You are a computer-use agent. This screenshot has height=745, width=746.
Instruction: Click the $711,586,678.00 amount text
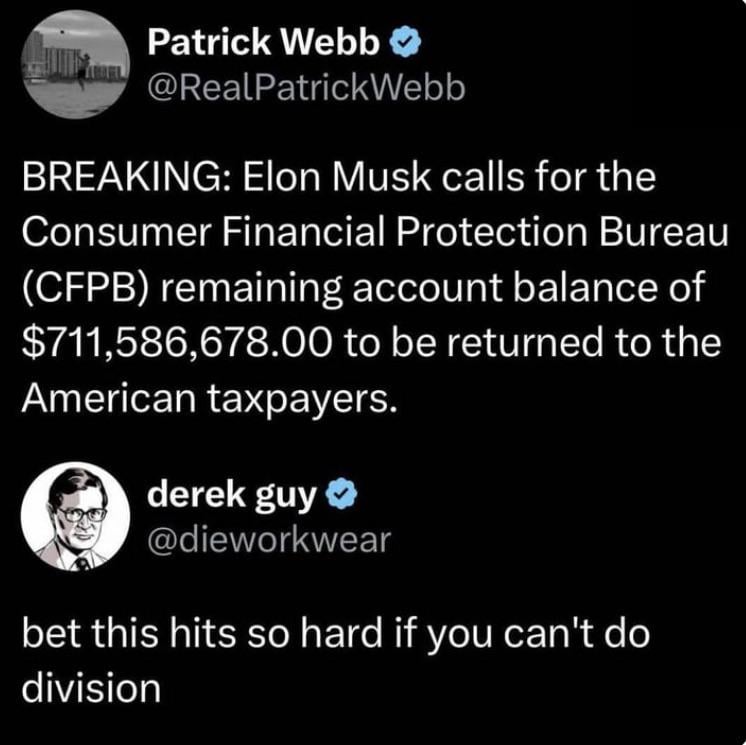tap(176, 343)
